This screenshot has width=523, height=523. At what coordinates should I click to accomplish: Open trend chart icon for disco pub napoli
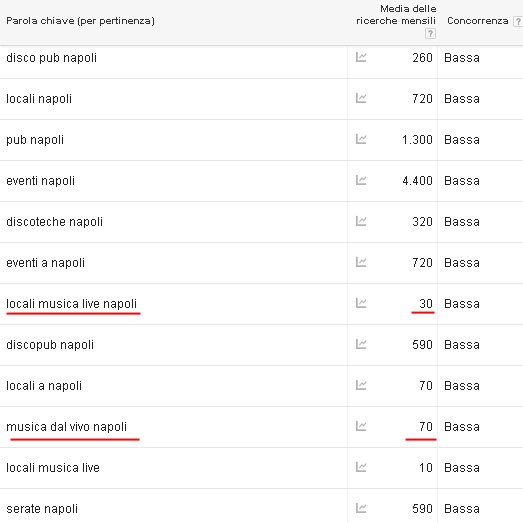(x=361, y=57)
